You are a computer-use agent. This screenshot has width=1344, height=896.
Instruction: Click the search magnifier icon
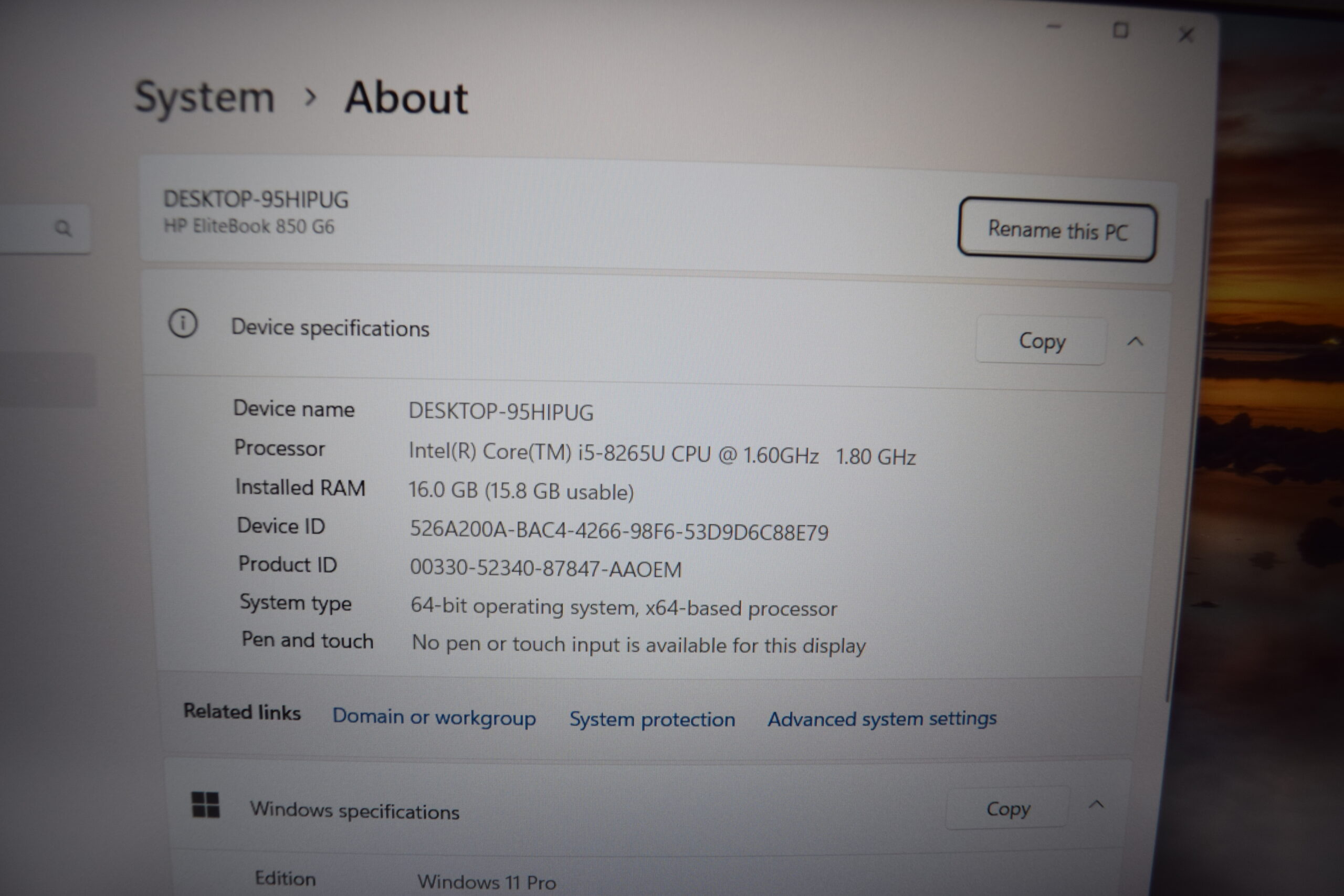[63, 228]
